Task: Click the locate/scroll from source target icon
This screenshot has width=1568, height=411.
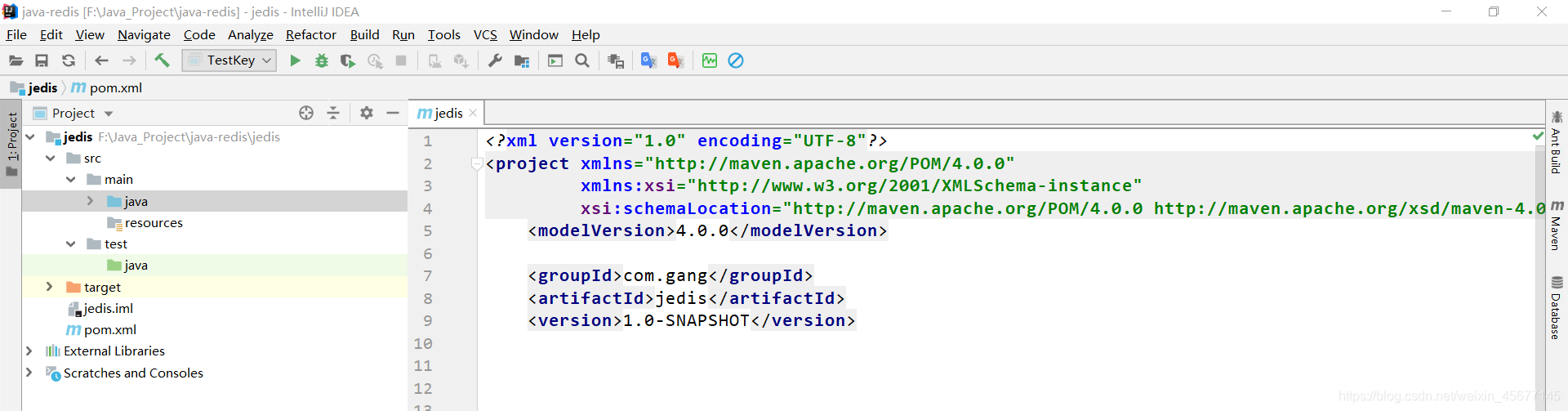Action: coord(306,113)
